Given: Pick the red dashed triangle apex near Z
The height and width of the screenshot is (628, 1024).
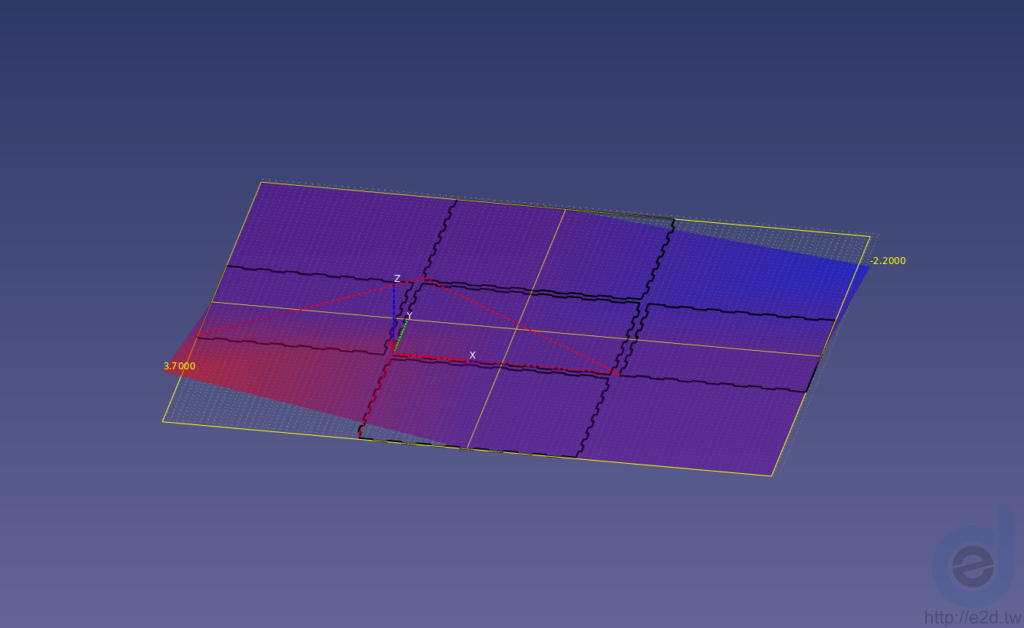Looking at the screenshot, I should pos(423,279).
